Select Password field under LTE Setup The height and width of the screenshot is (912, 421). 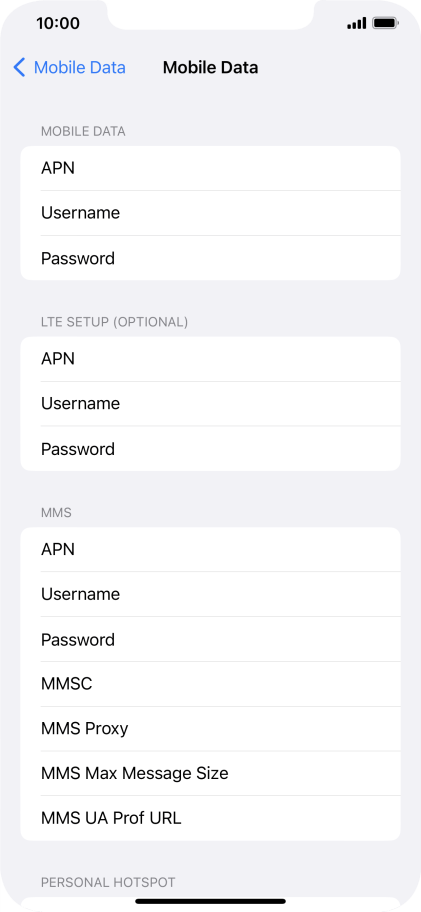(x=210, y=448)
